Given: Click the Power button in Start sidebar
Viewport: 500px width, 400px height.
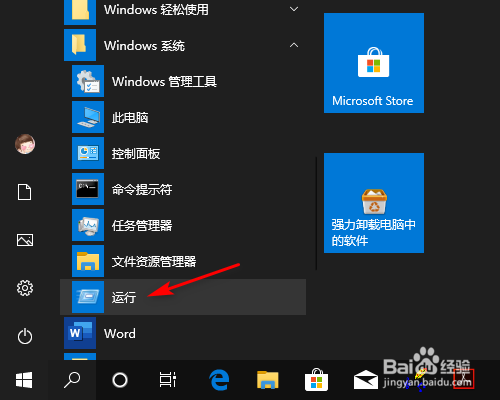Looking at the screenshot, I should click(x=25, y=336).
